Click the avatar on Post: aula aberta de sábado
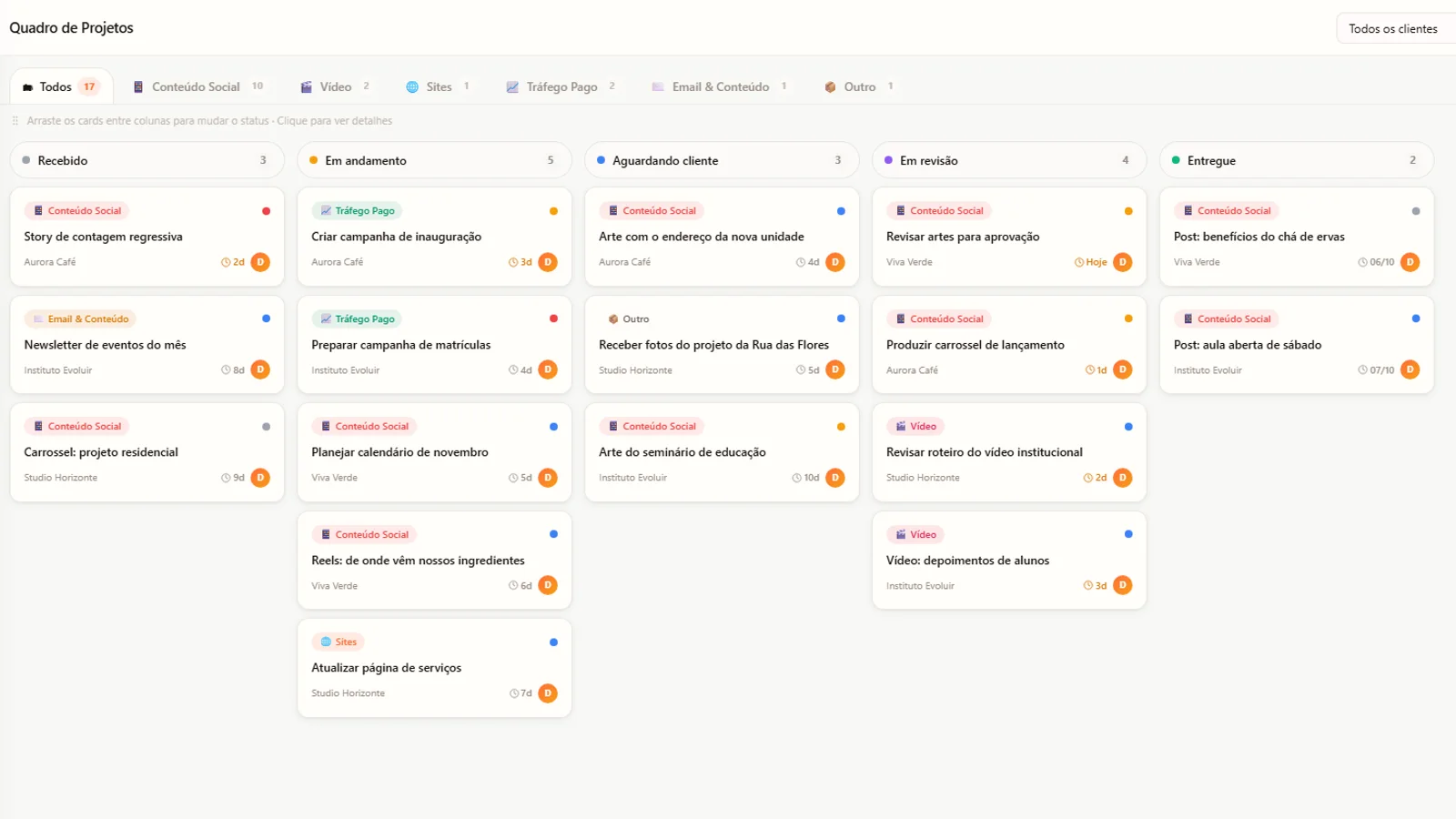 (x=1410, y=369)
